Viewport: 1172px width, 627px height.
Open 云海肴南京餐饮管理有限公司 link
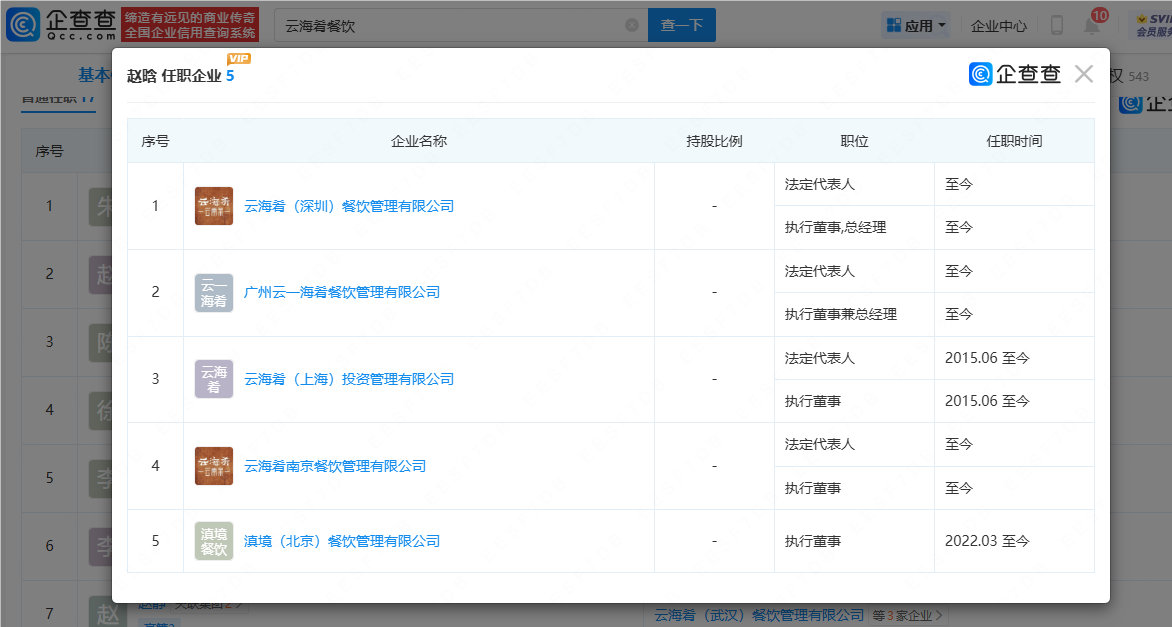click(x=335, y=466)
